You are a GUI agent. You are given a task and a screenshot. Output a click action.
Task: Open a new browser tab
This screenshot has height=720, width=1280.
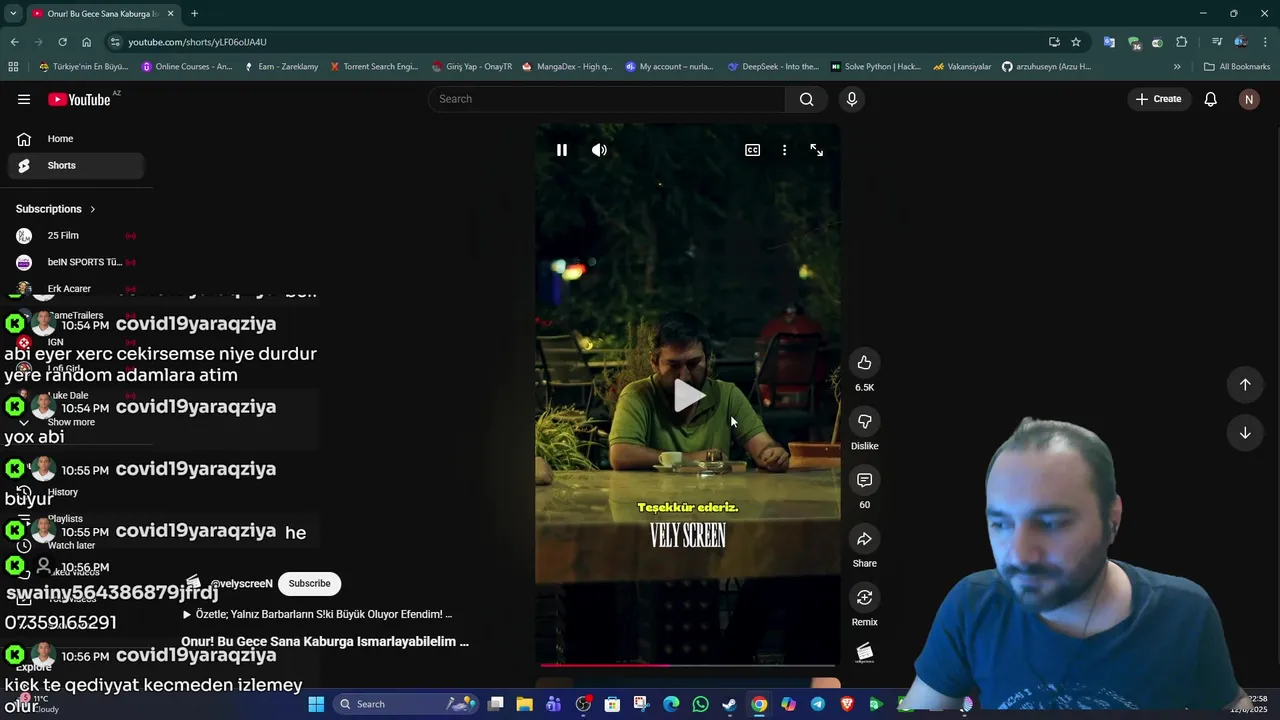point(194,14)
